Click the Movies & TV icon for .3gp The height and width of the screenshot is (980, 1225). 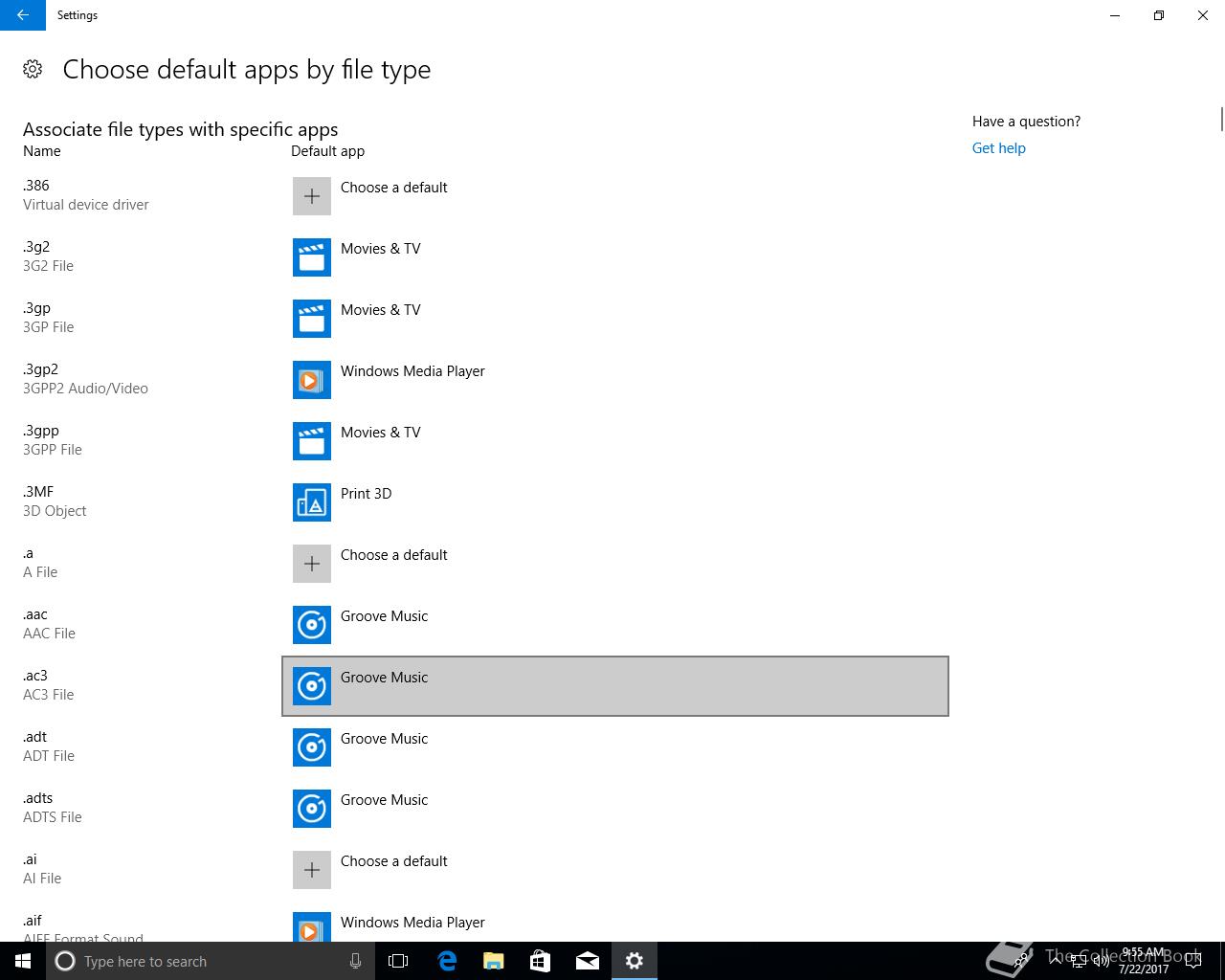312,319
